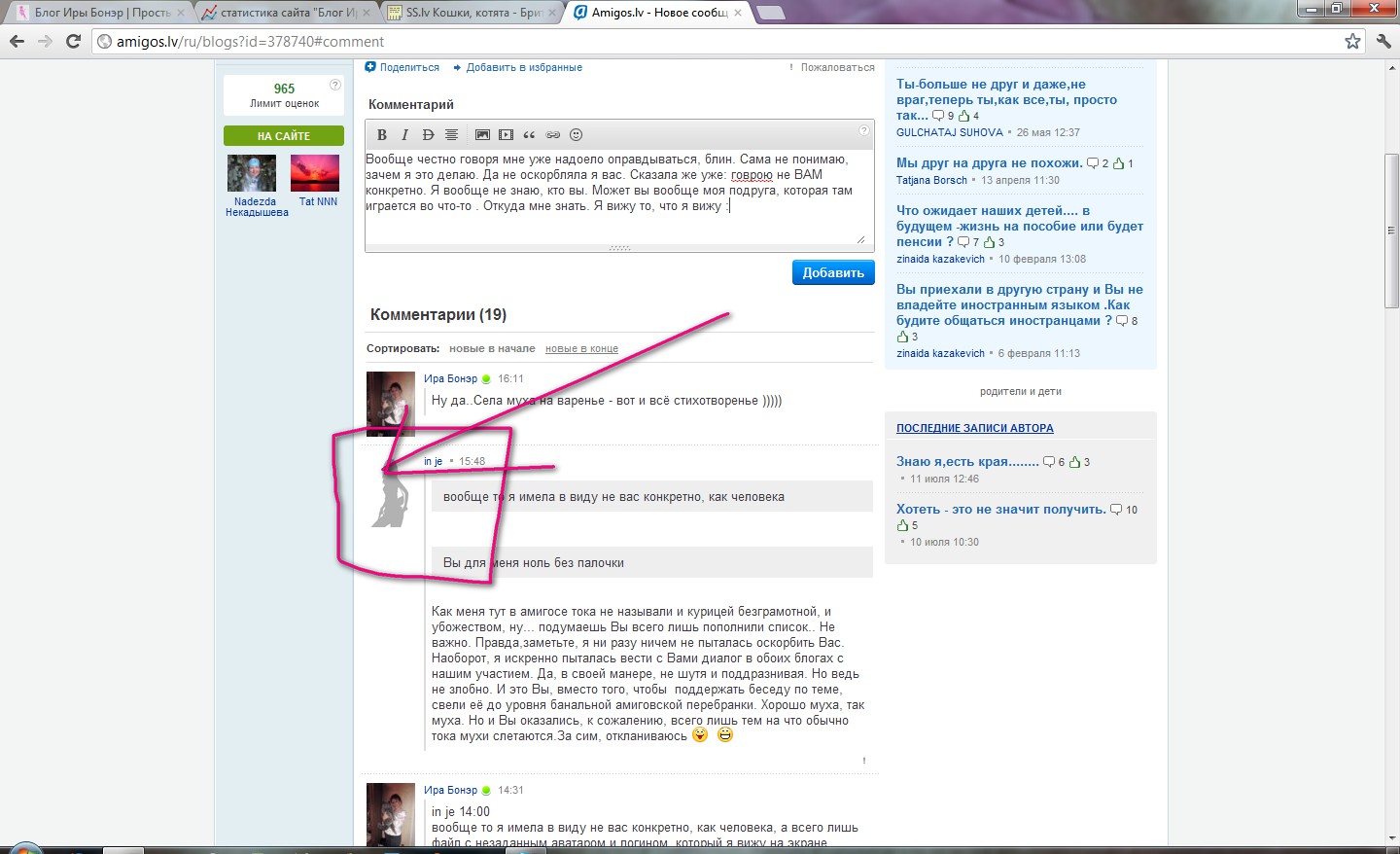Click inside the comment text area
This screenshot has width=1400, height=854.
[618, 224]
